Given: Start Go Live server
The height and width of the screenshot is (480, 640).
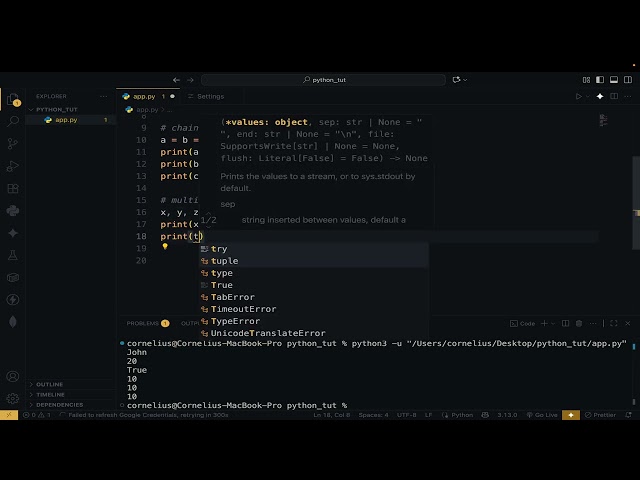Looking at the screenshot, I should tap(542, 415).
